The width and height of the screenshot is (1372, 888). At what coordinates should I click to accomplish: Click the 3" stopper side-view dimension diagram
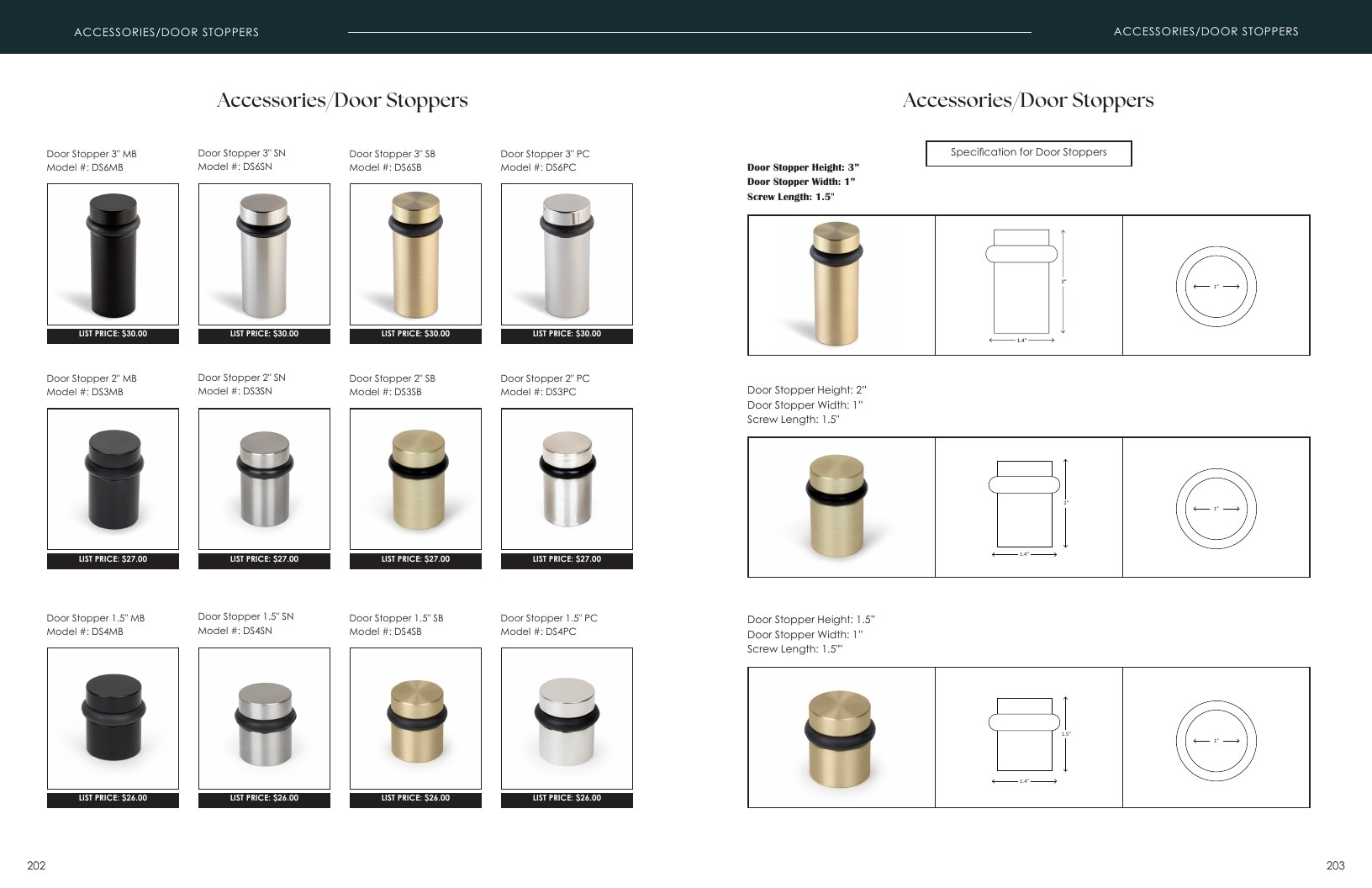coord(1028,285)
